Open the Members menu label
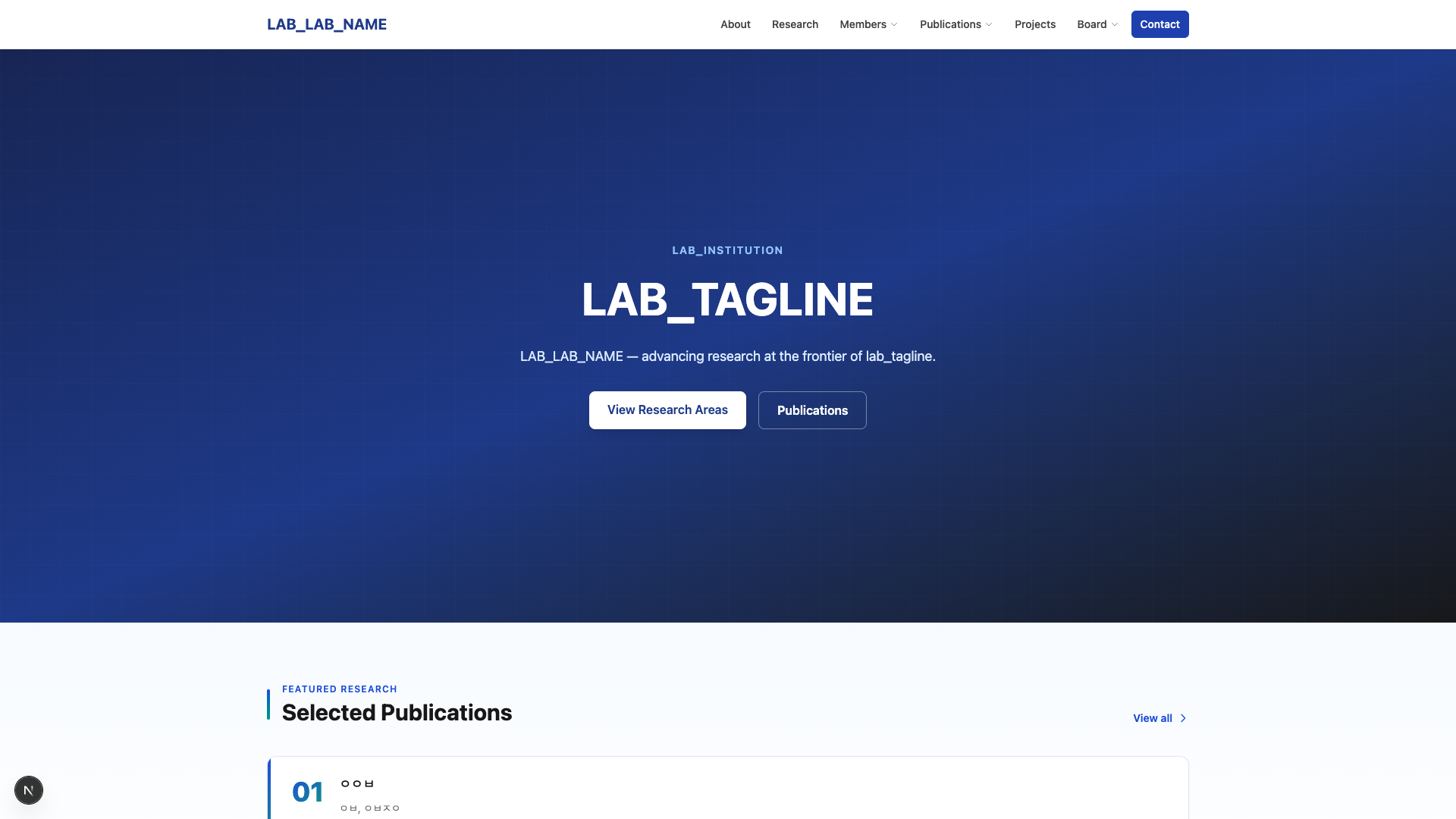The width and height of the screenshot is (1456, 819). [x=862, y=24]
